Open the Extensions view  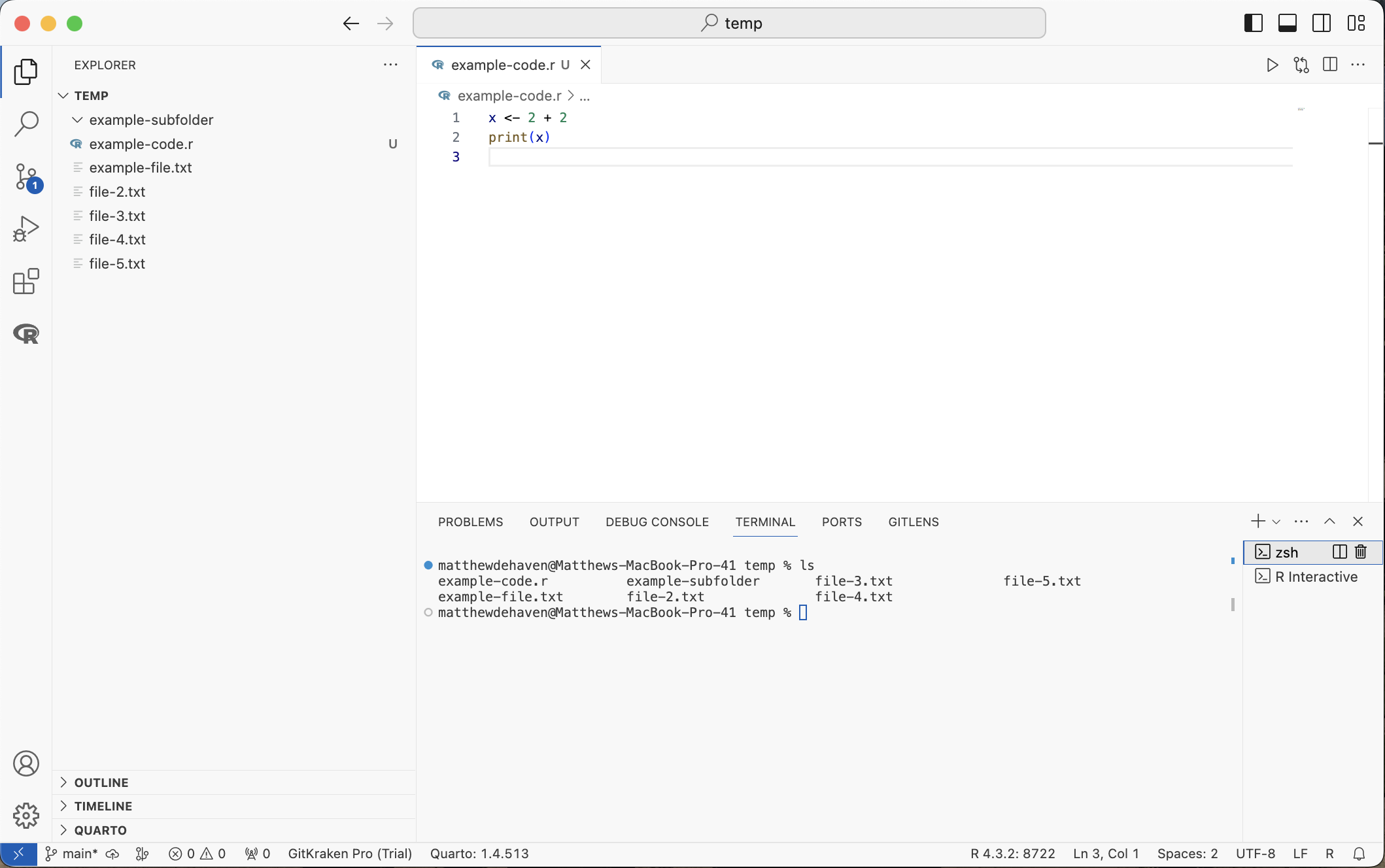point(26,282)
